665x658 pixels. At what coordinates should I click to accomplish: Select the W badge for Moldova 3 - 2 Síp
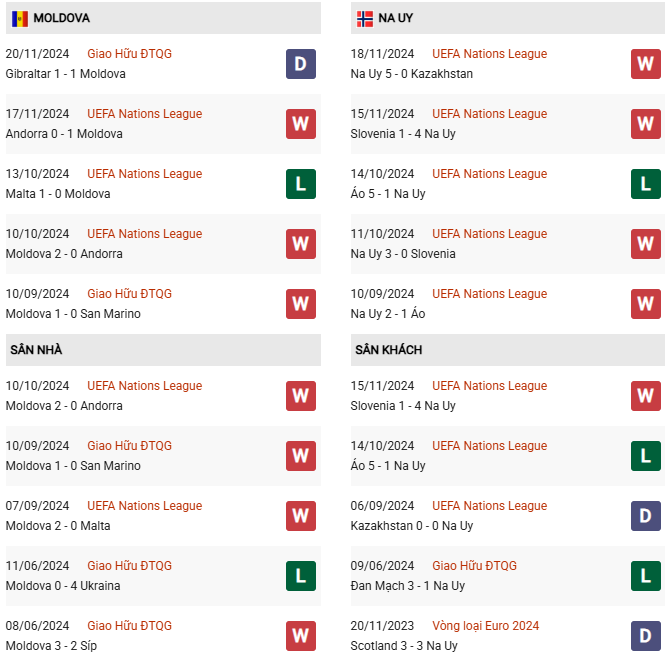tap(301, 636)
